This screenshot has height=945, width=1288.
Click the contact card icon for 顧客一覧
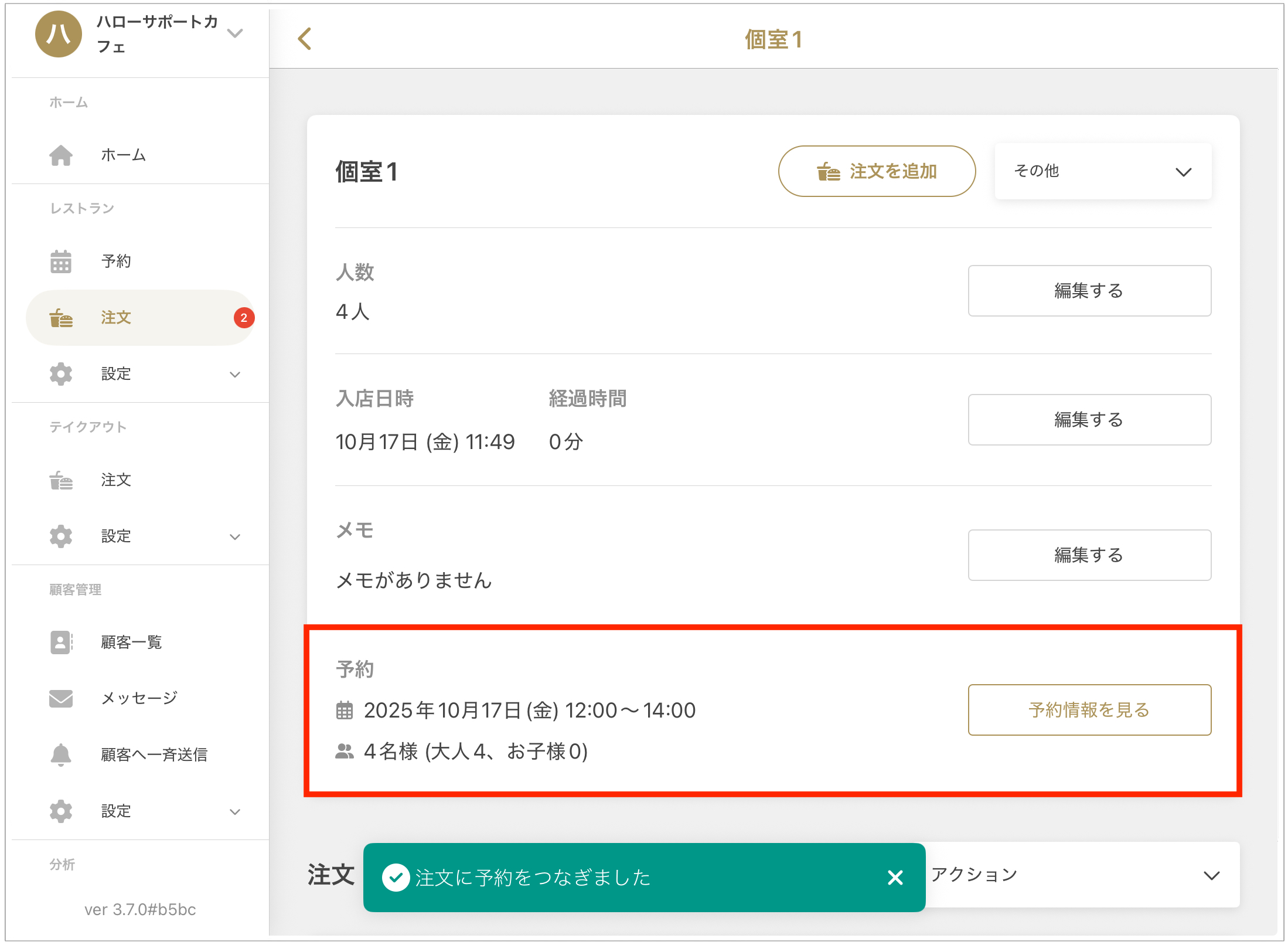point(61,642)
